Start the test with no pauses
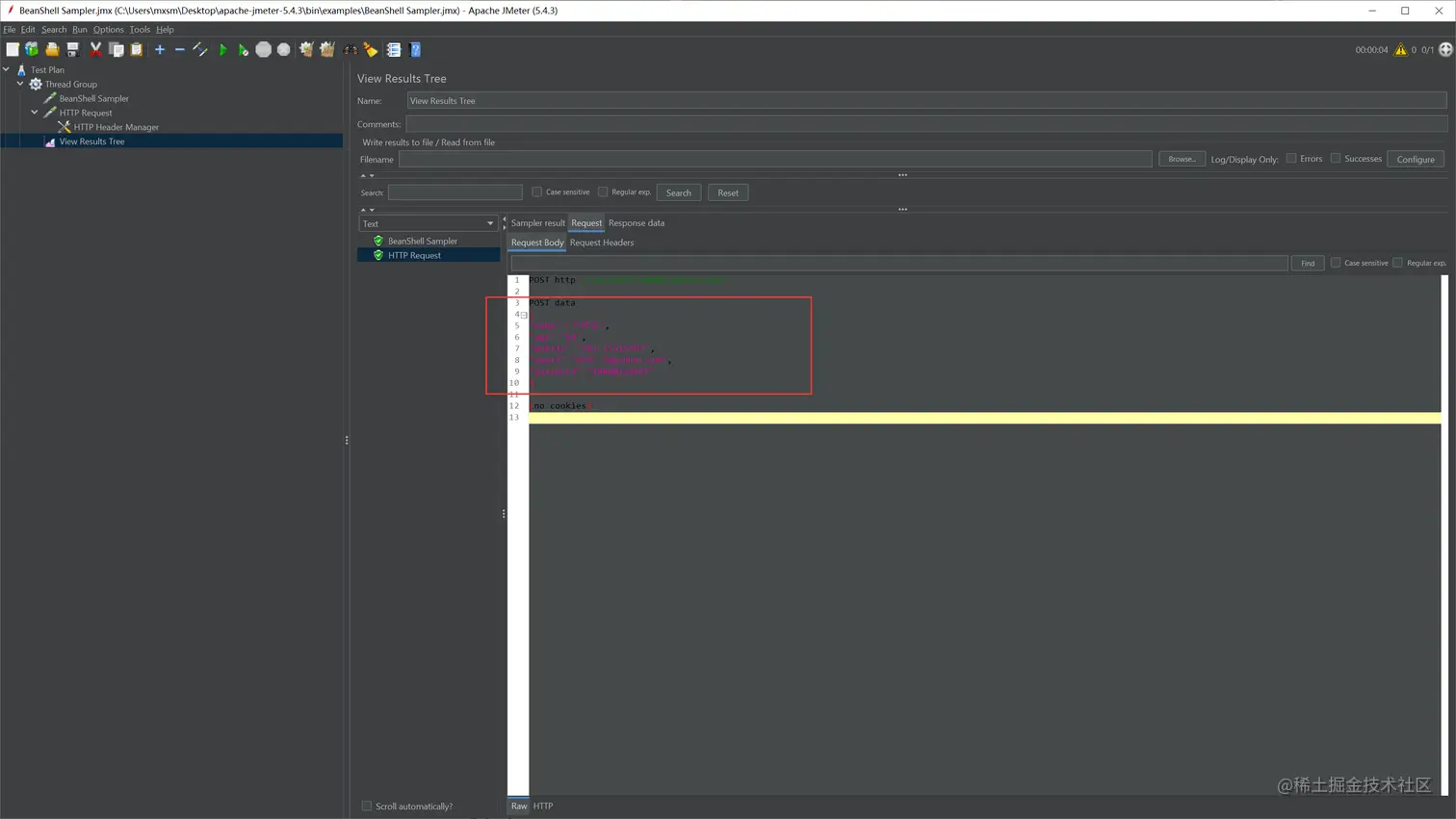 click(243, 49)
